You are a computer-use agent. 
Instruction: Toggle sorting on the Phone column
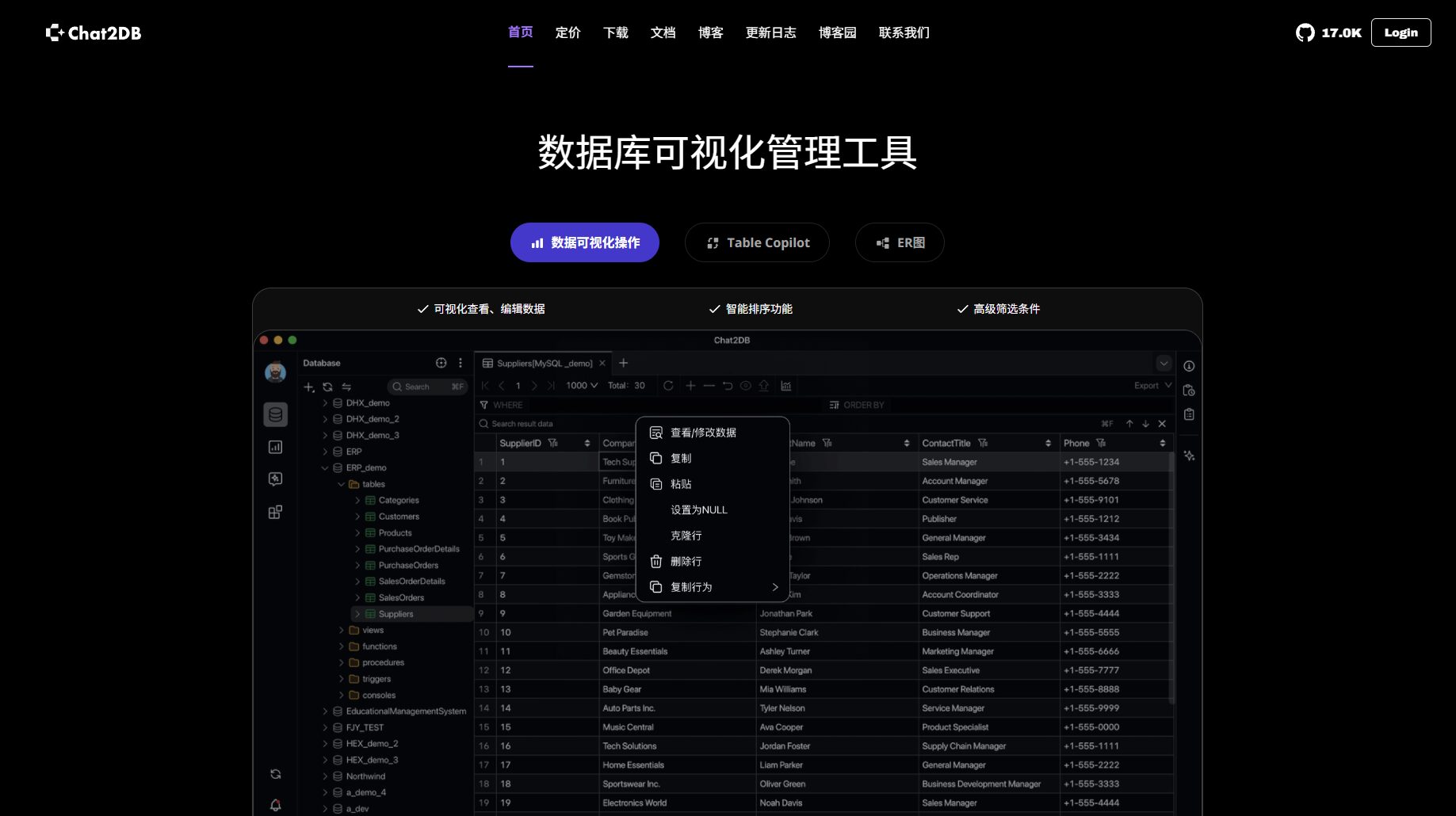(x=1163, y=444)
